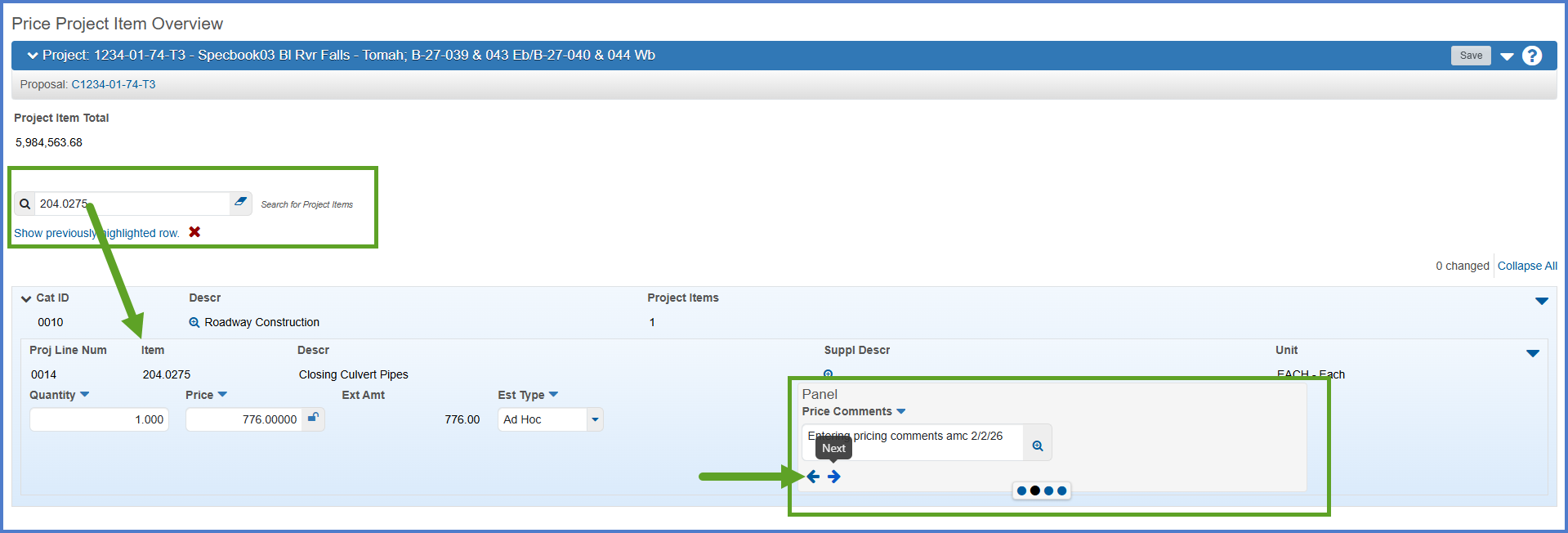This screenshot has width=1568, height=533.
Task: Open actions menu arrow next to Save
Action: click(1507, 56)
